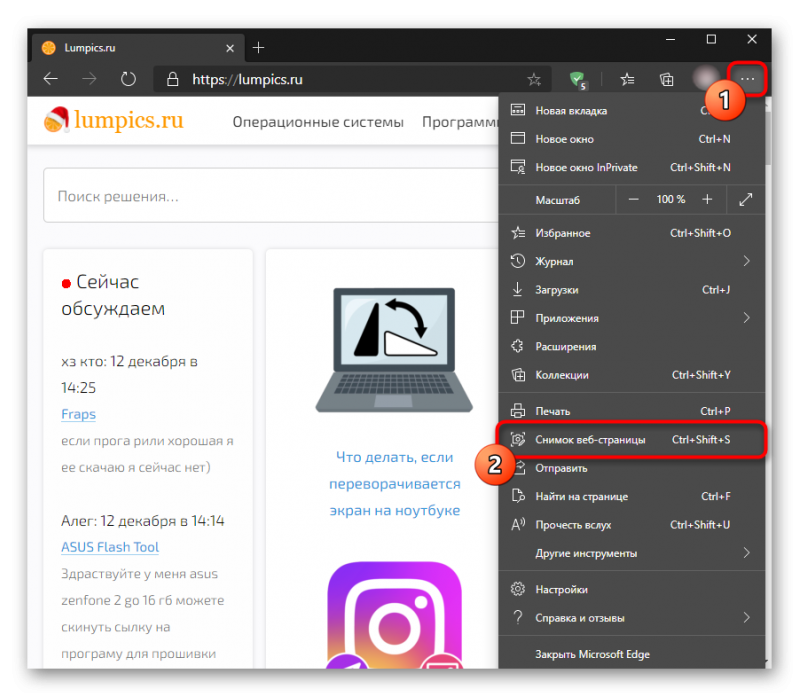The image size is (800, 697).
Task: Click the Расширения puzzle piece icon
Action: (x=517, y=346)
